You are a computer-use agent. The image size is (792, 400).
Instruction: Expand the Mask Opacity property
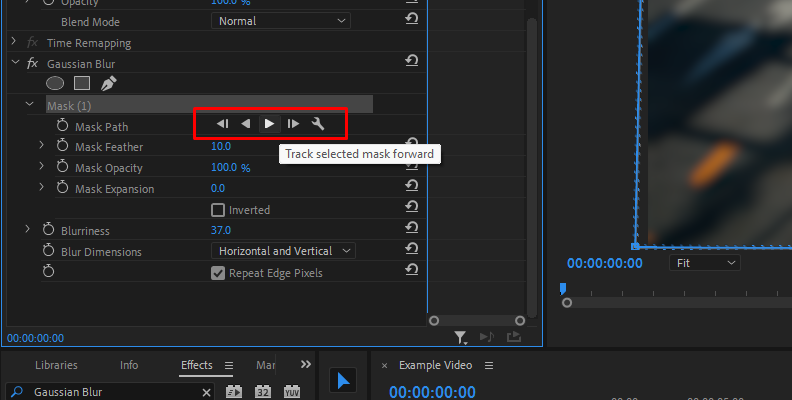click(41, 166)
